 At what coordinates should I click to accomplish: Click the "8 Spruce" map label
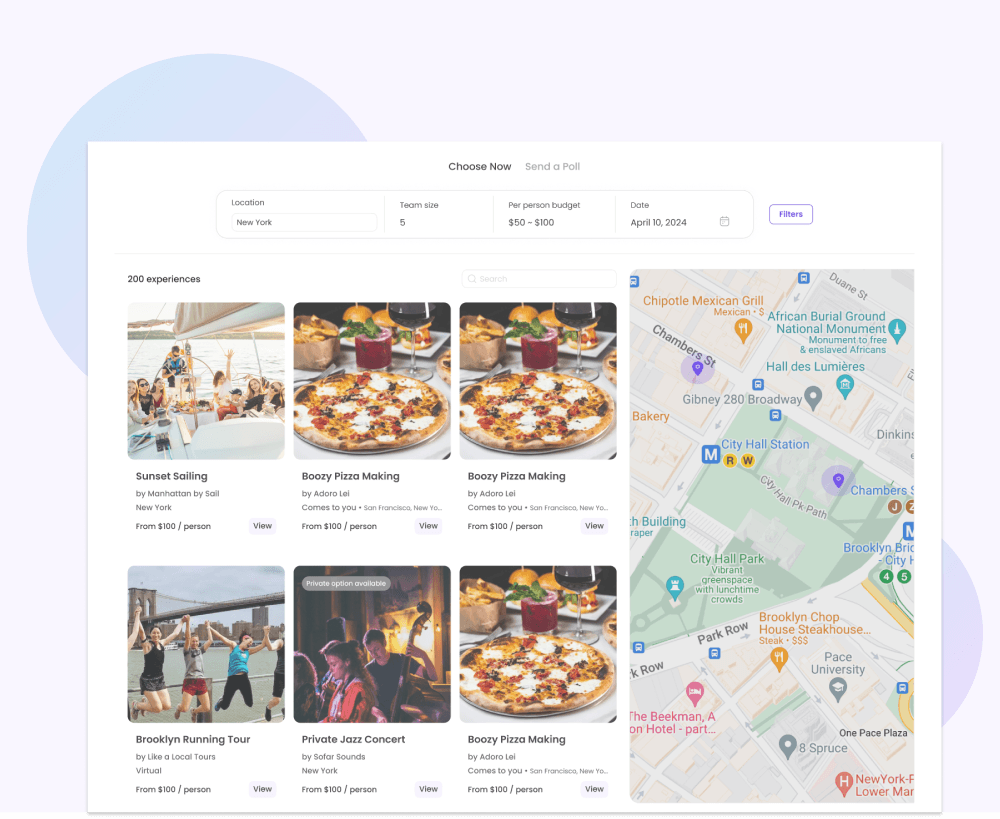tap(823, 748)
